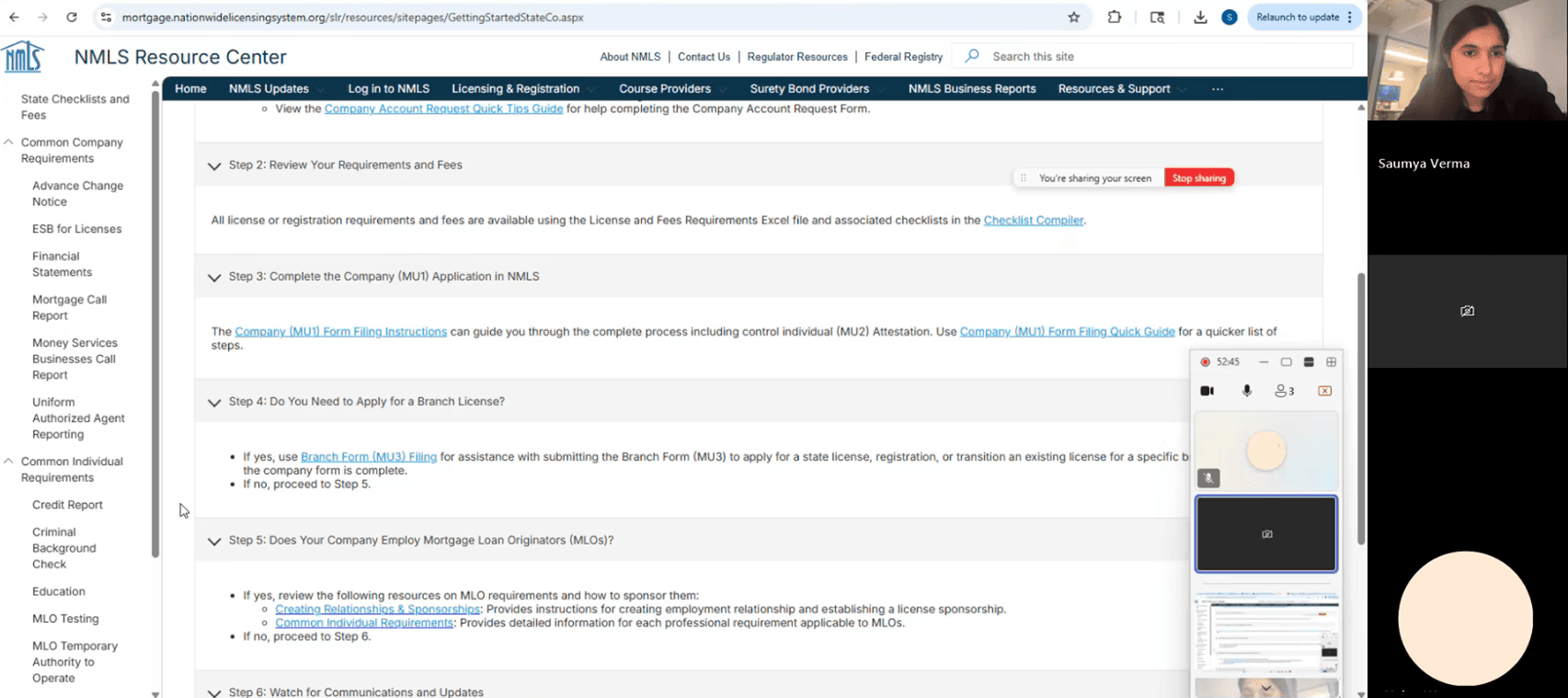Open site information icon in address bar

tap(106, 17)
